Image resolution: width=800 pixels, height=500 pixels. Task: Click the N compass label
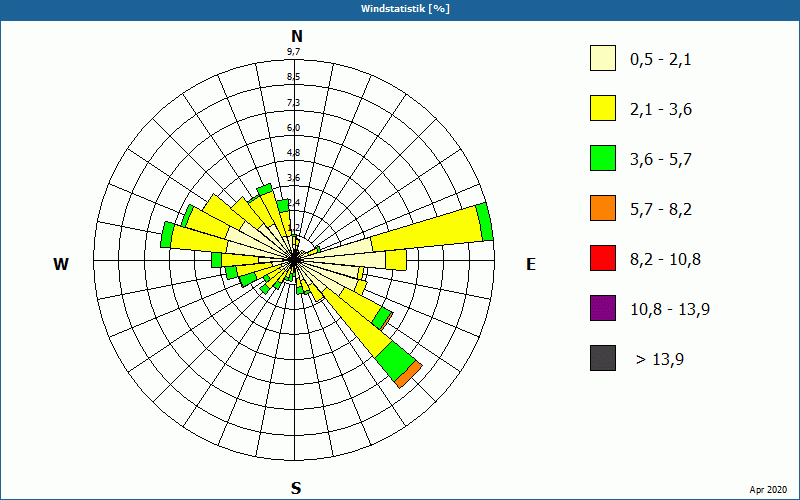point(297,36)
